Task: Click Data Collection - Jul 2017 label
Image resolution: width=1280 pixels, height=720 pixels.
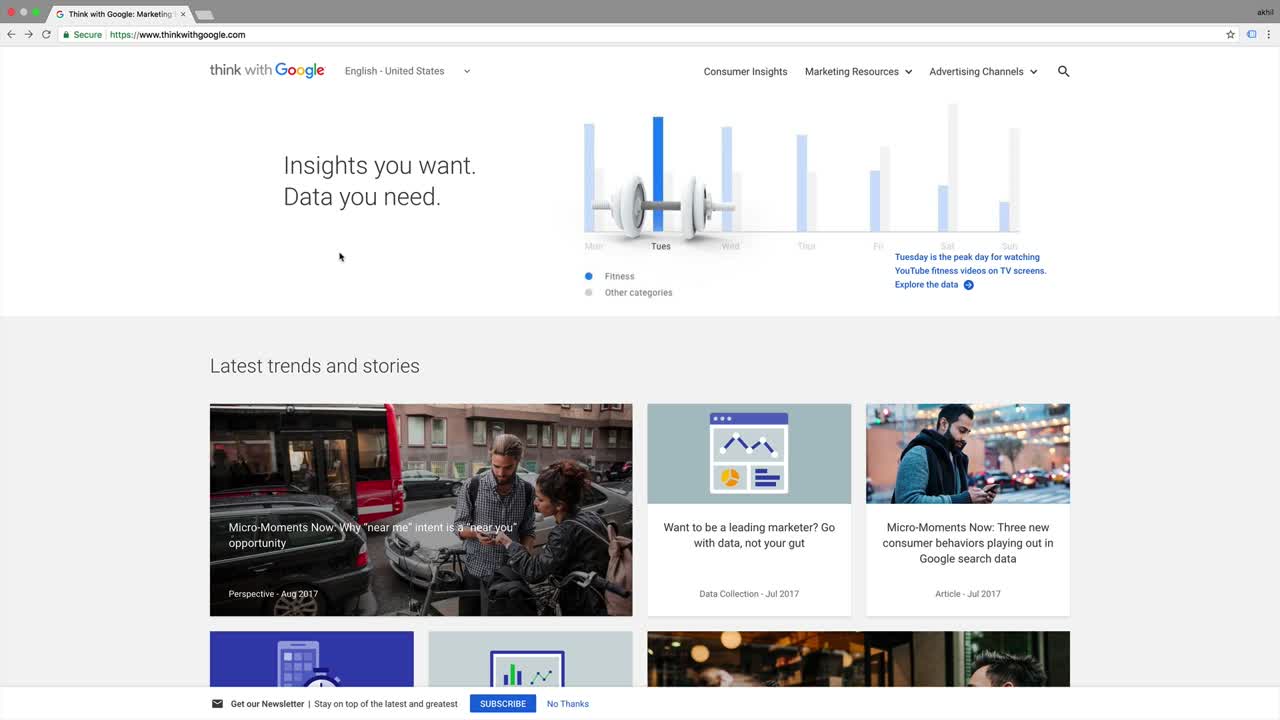Action: point(749,594)
